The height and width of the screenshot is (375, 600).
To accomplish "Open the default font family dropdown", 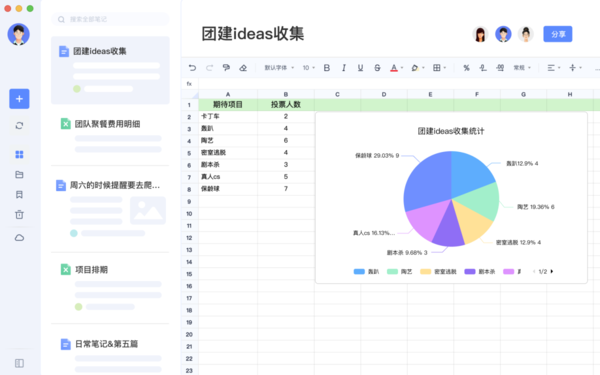I will pyautogui.click(x=279, y=68).
